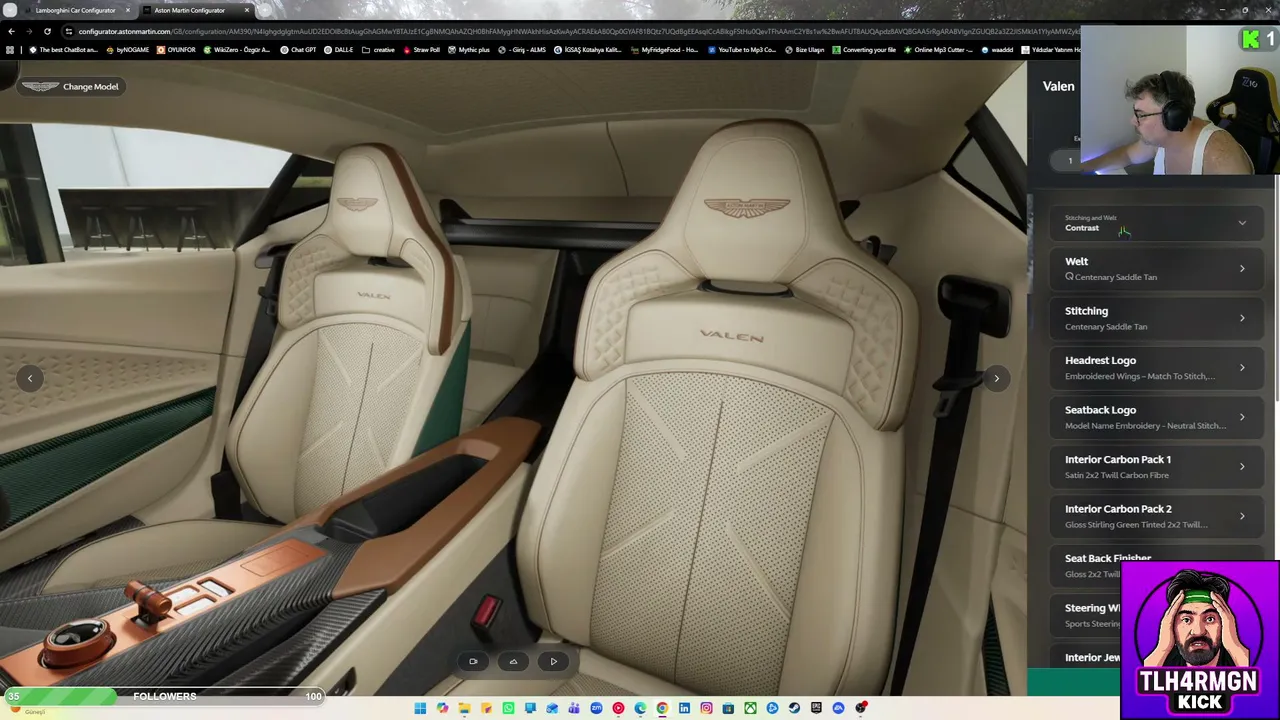Click the Google Chrome taskbar icon
Screen dimensions: 1280x720
point(662,709)
